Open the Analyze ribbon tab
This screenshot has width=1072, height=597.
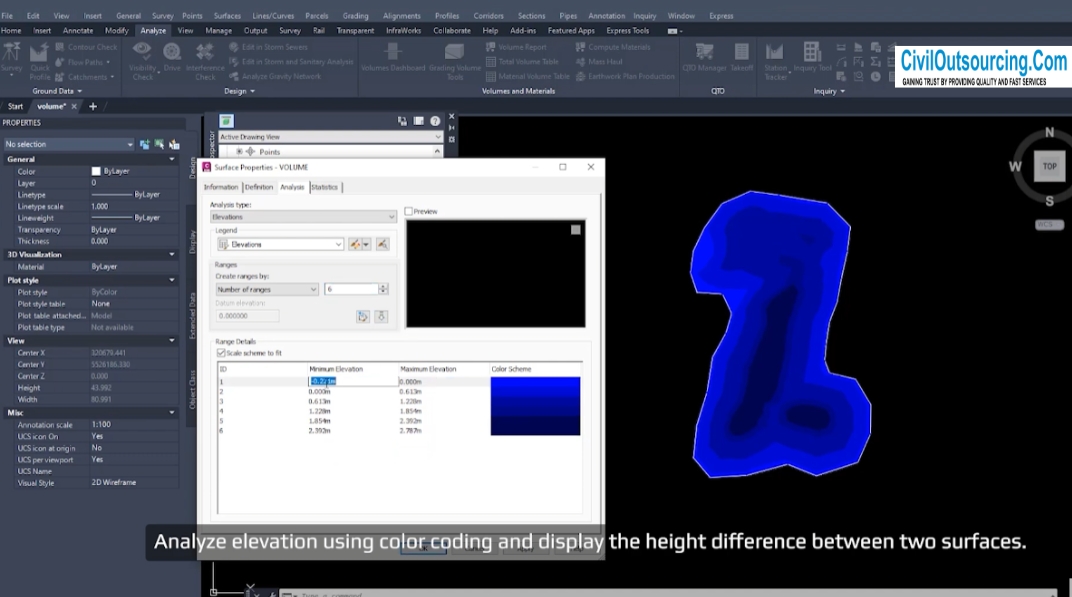pos(153,31)
